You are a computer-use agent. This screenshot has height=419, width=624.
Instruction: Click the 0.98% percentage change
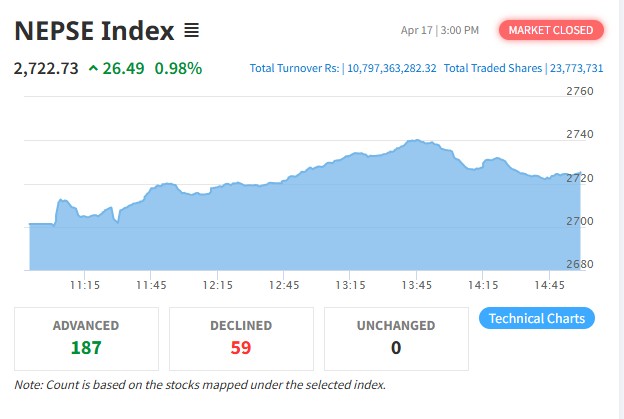(178, 68)
